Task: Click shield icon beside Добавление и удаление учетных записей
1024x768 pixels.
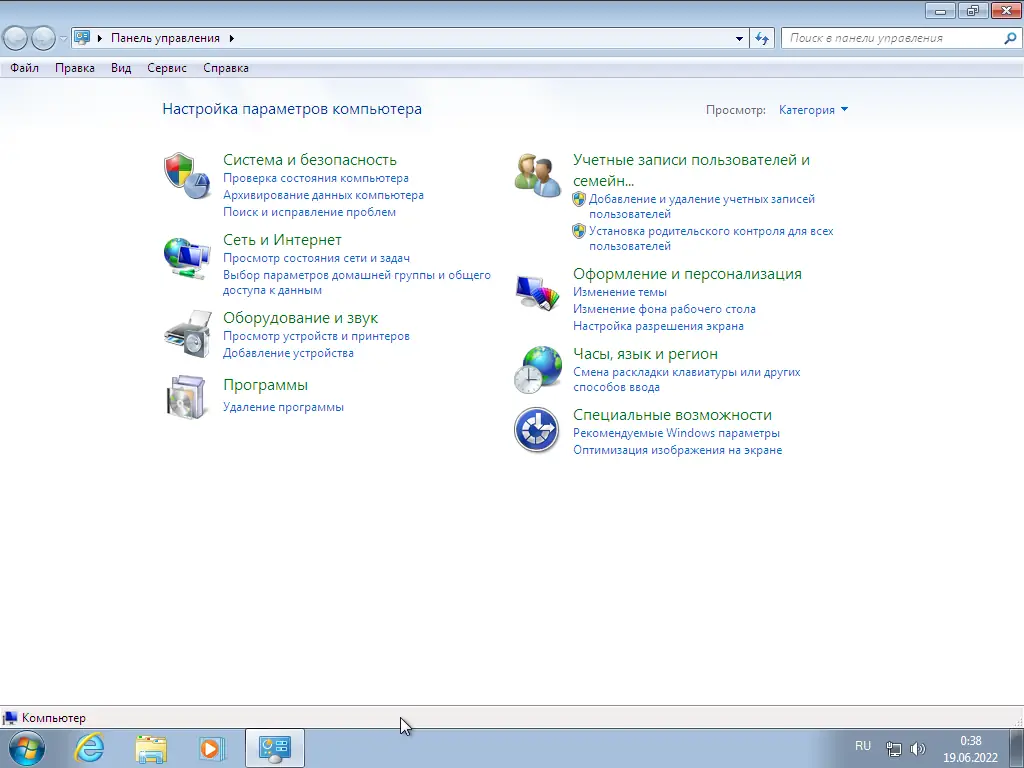Action: pos(579,199)
